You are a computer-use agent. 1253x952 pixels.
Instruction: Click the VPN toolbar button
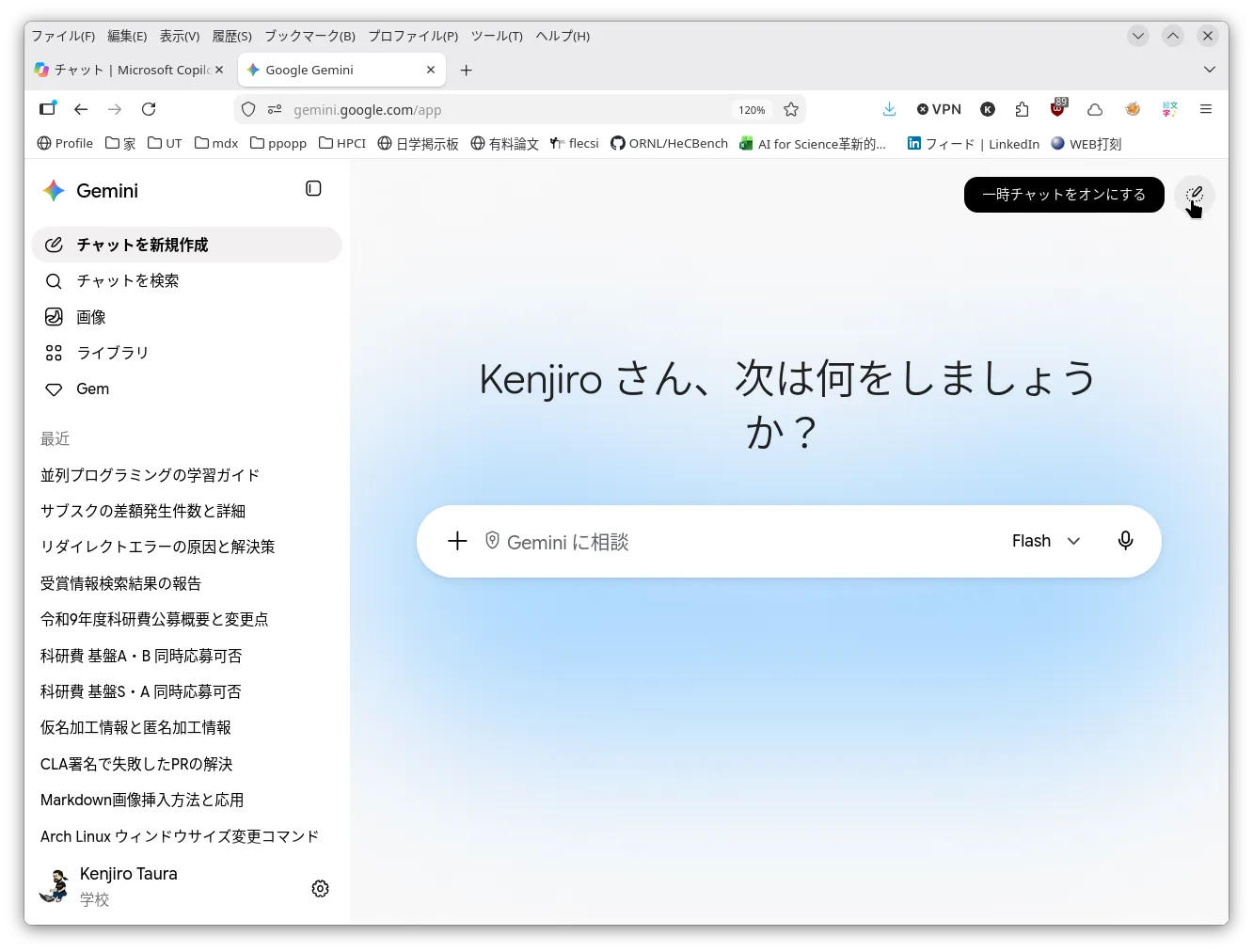pyautogui.click(x=939, y=109)
